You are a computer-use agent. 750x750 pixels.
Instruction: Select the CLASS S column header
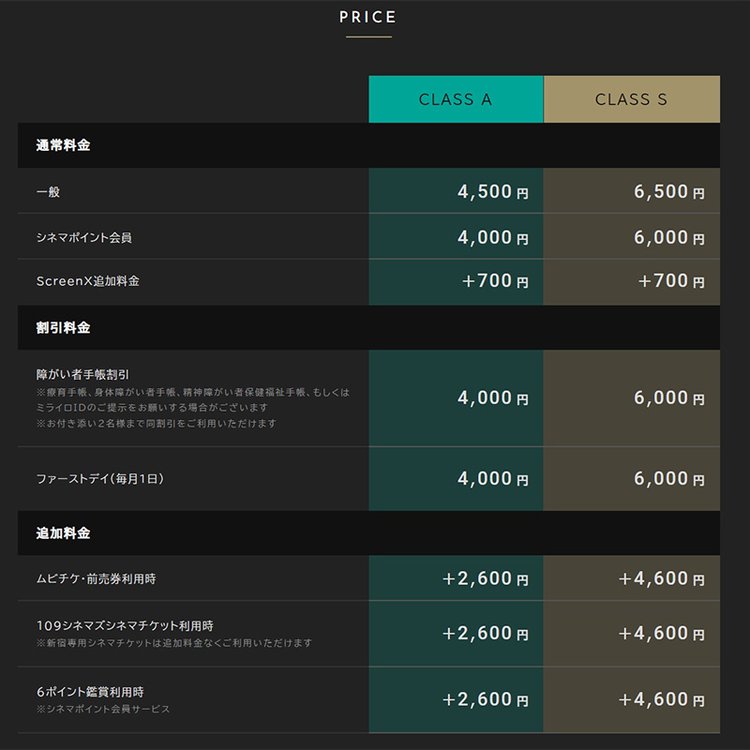click(631, 99)
